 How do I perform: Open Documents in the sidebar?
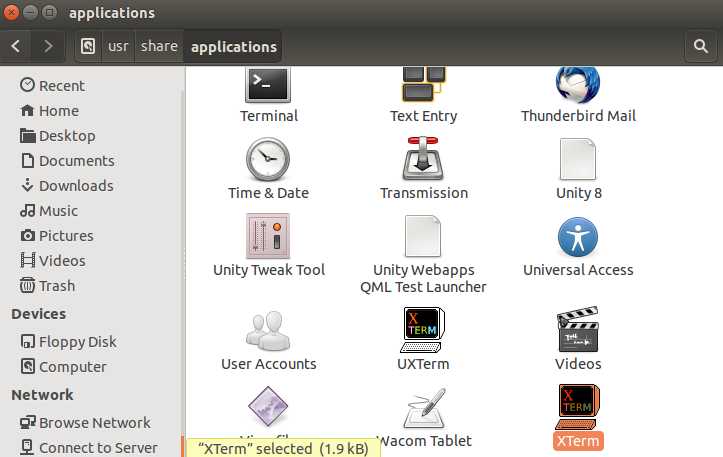click(x=67, y=160)
